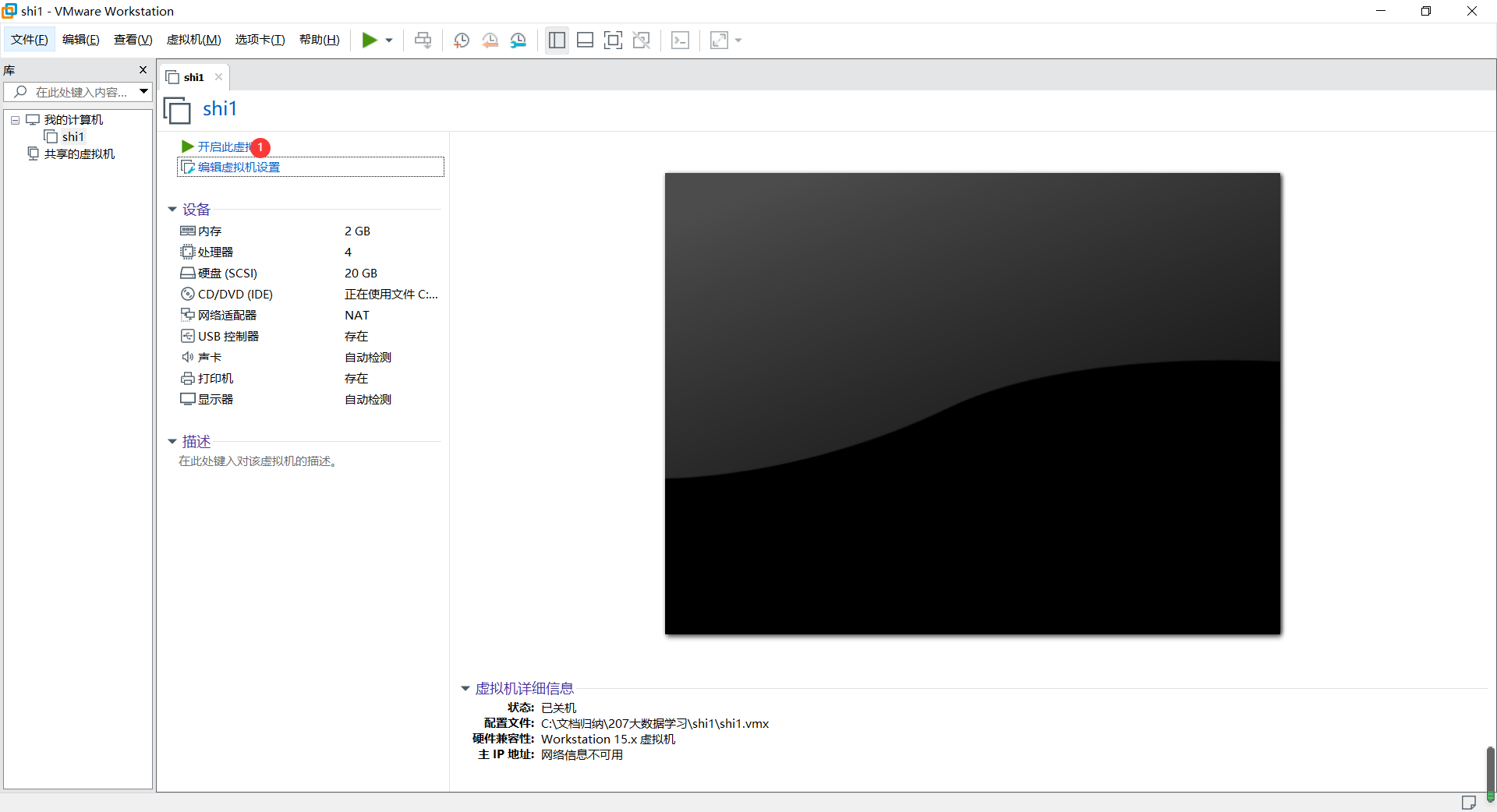Viewport: 1497px width, 812px height.
Task: Click the config file path text
Action: pos(655,724)
